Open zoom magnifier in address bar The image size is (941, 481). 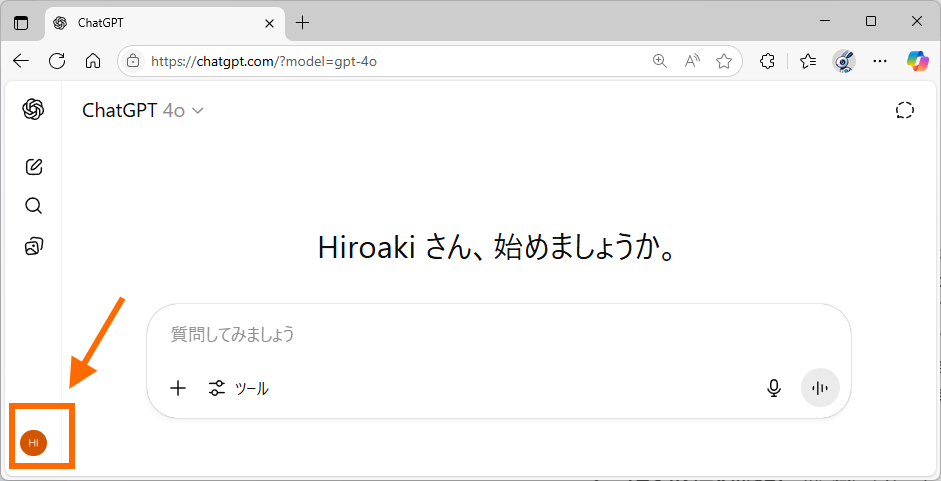coord(660,61)
